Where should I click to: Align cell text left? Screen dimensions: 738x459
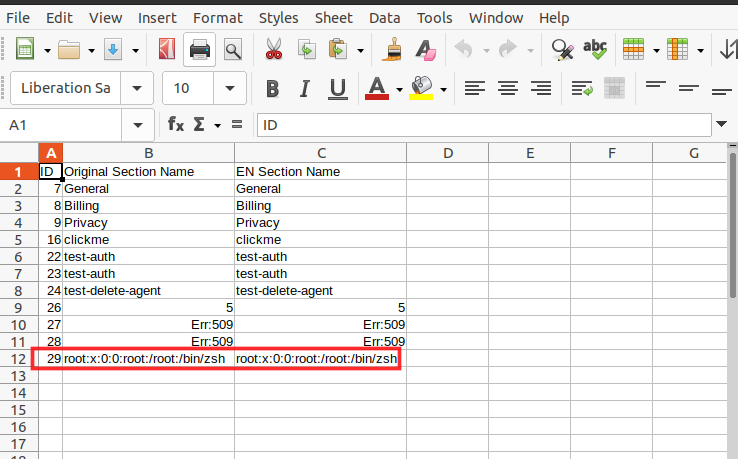click(x=474, y=88)
